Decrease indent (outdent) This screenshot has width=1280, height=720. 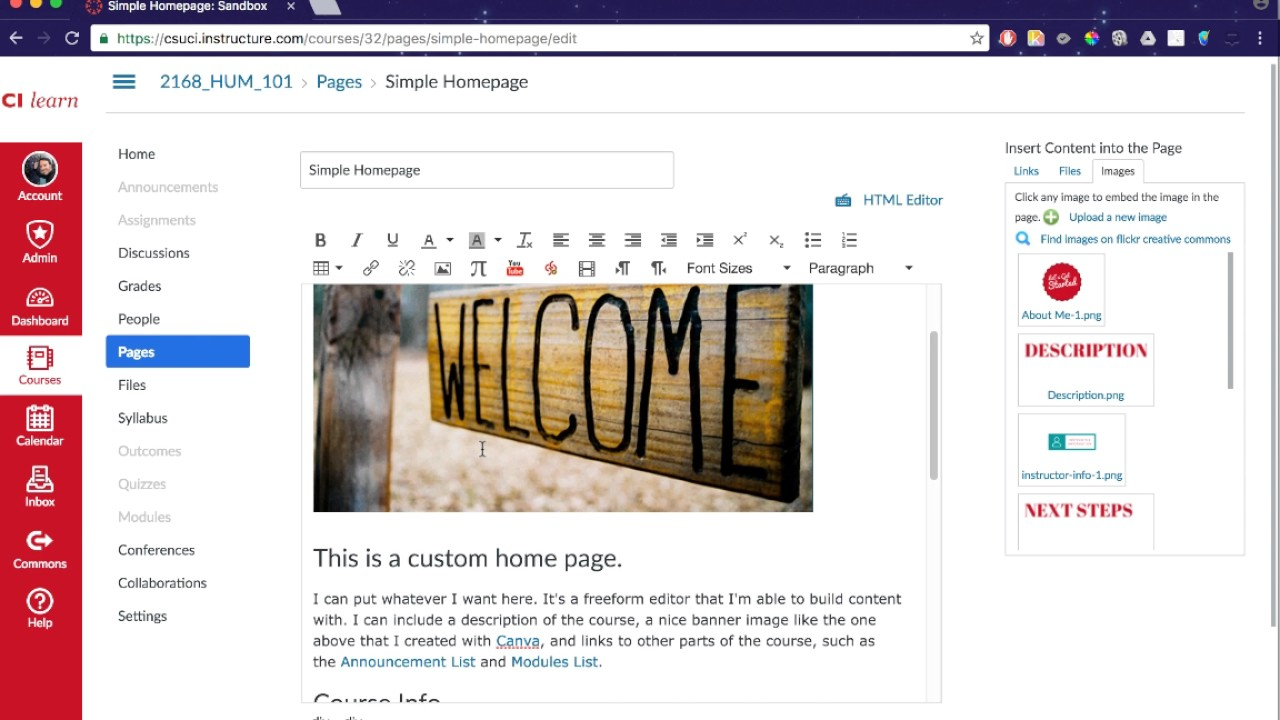(x=668, y=240)
